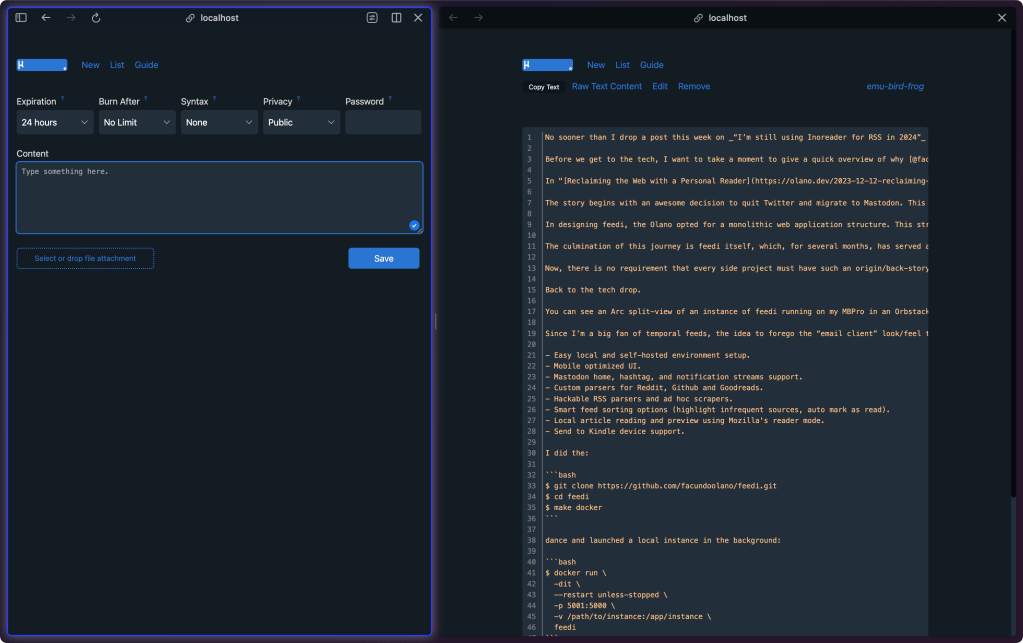Click the back arrow in left pane
Screen dimensions: 1023x643
point(46,18)
